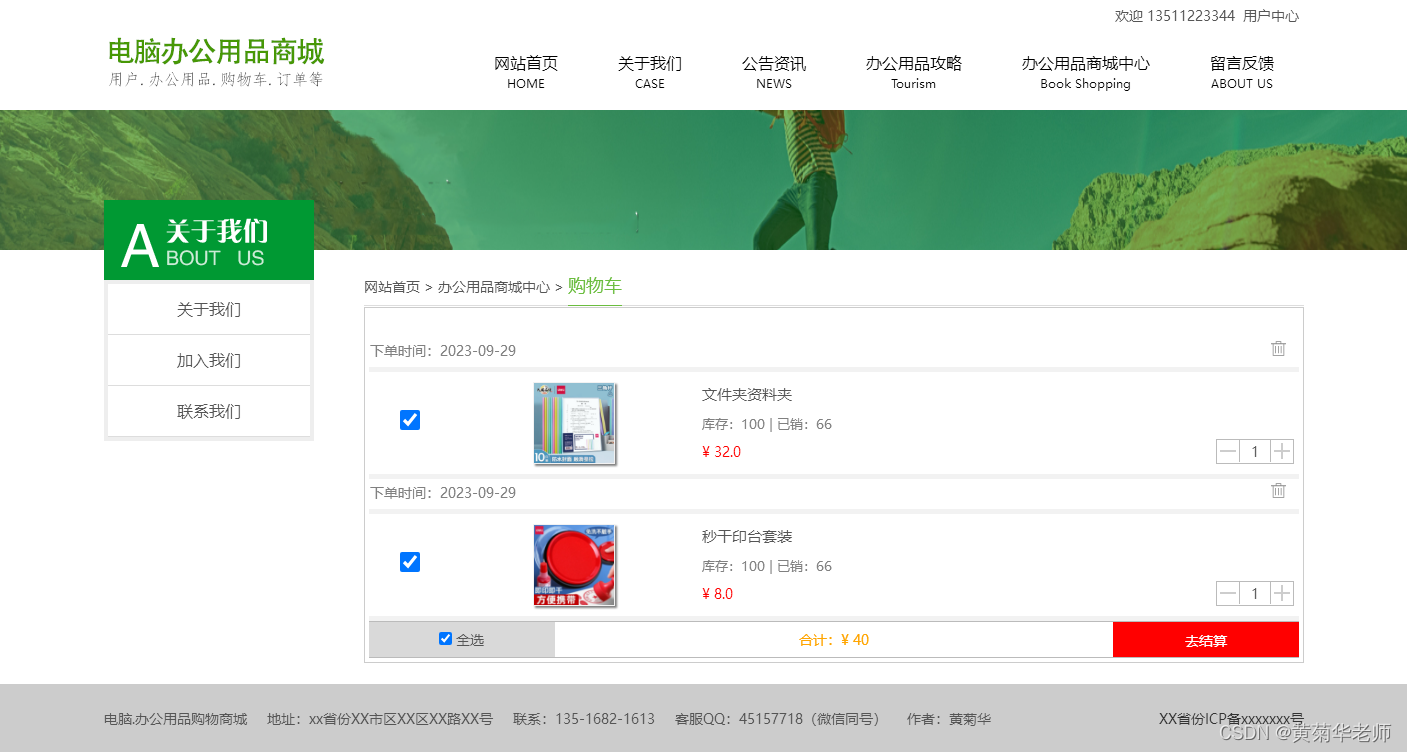Image resolution: width=1407 pixels, height=753 pixels.
Task: Increase quantity of 秒干印台套装 with plus icon
Action: [1282, 593]
